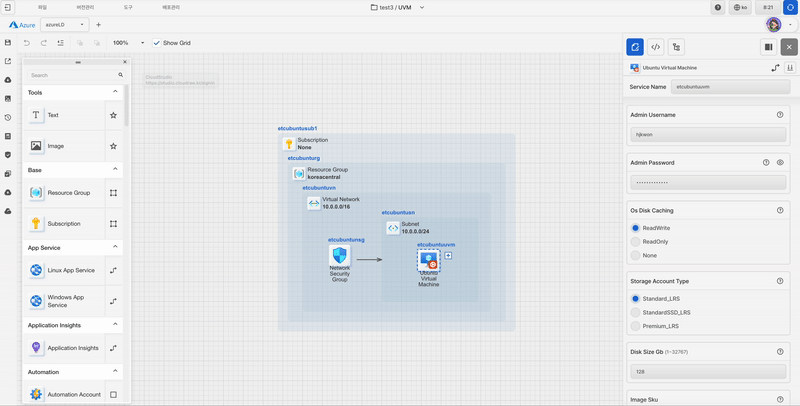Click the connector route icon beside Ubuntu Virtual Machine
Viewport: 800px width, 406px height.
tap(776, 67)
